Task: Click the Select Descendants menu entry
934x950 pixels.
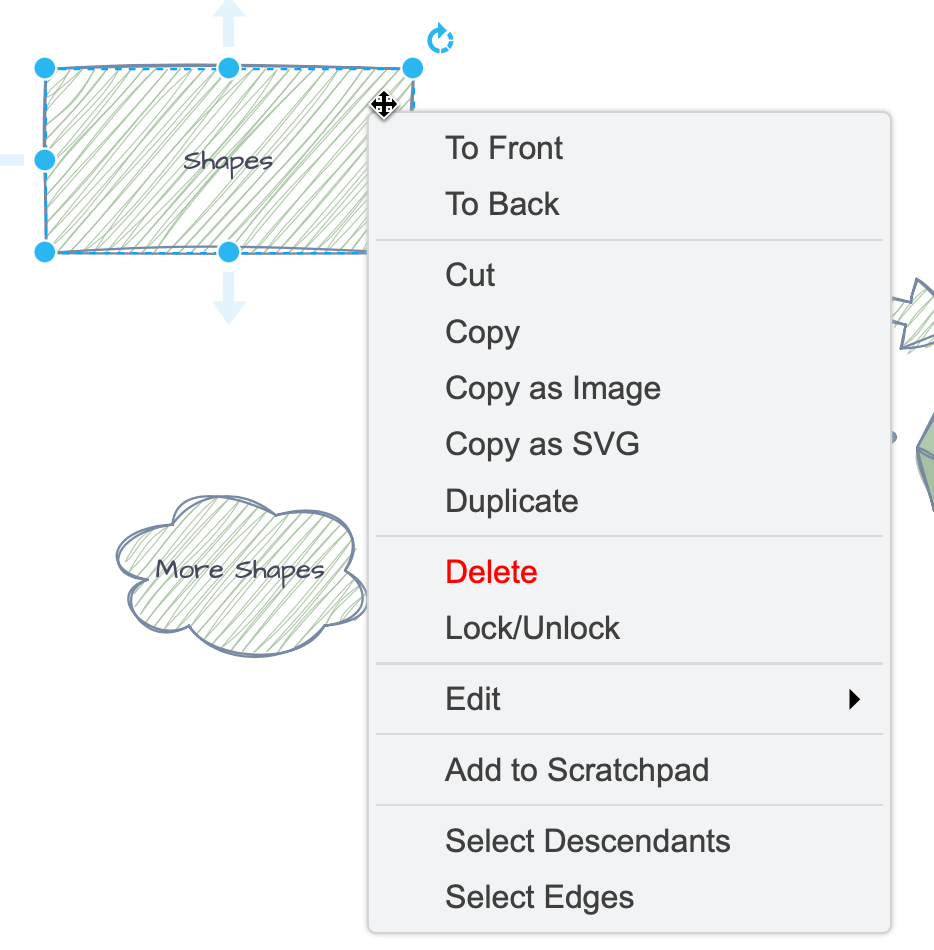Action: (x=587, y=841)
